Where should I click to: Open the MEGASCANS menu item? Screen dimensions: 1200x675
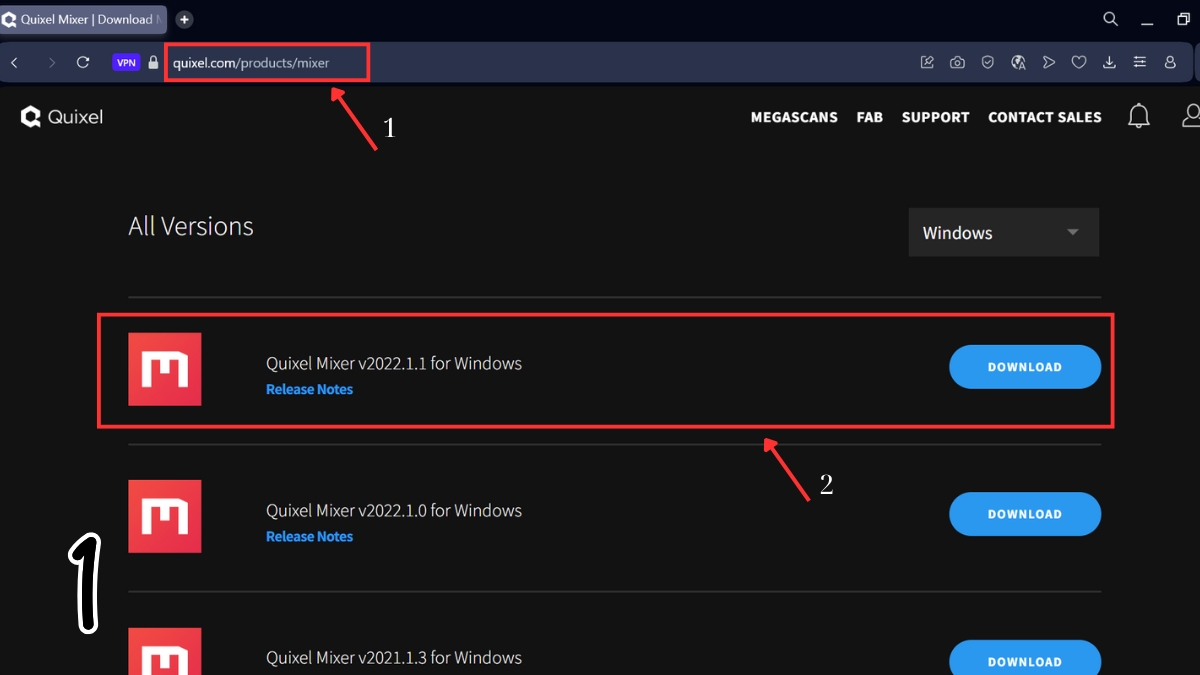point(794,117)
